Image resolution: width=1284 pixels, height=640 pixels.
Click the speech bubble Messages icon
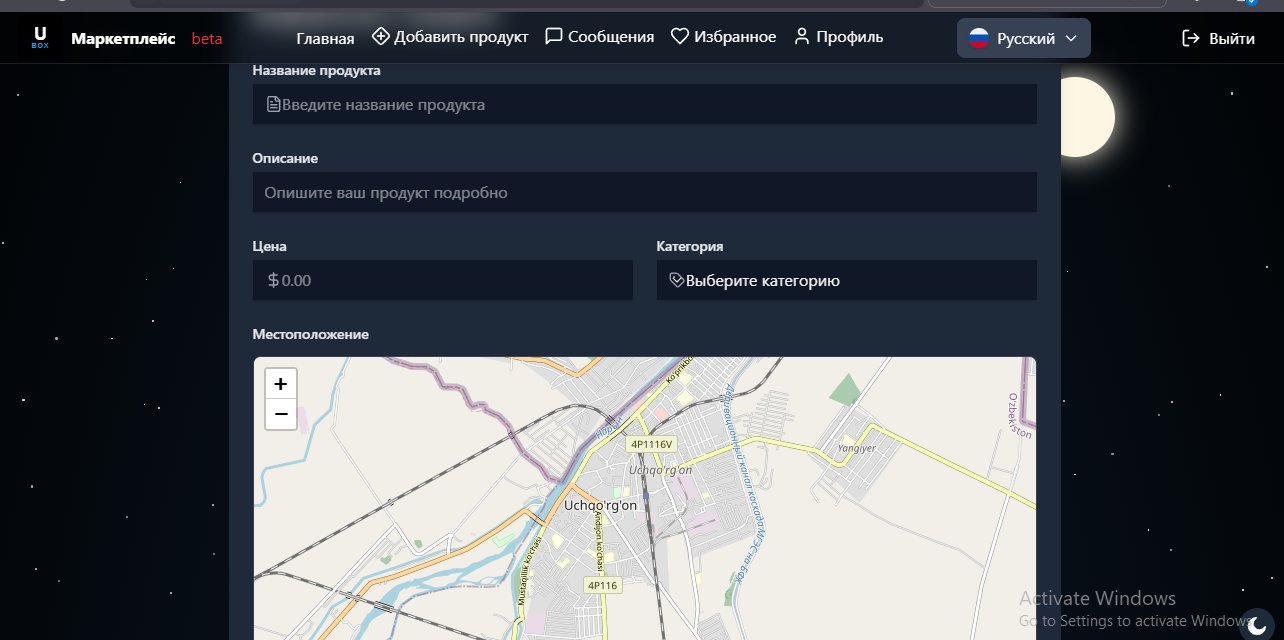(554, 37)
